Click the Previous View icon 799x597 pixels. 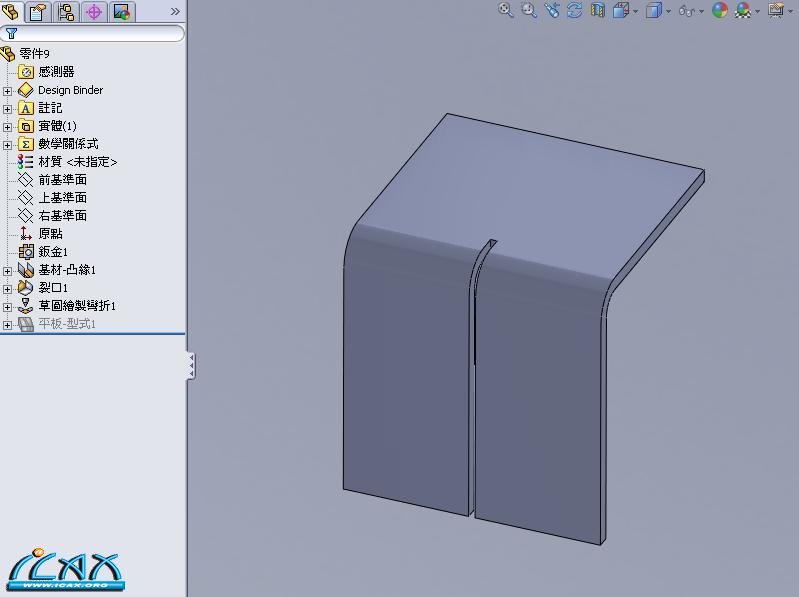pyautogui.click(x=552, y=10)
